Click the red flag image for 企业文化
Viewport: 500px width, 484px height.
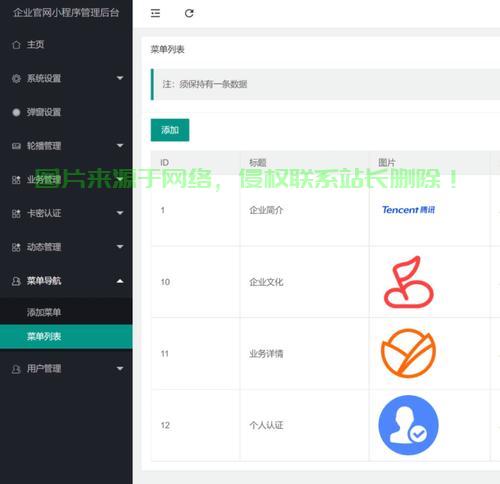tap(409, 282)
